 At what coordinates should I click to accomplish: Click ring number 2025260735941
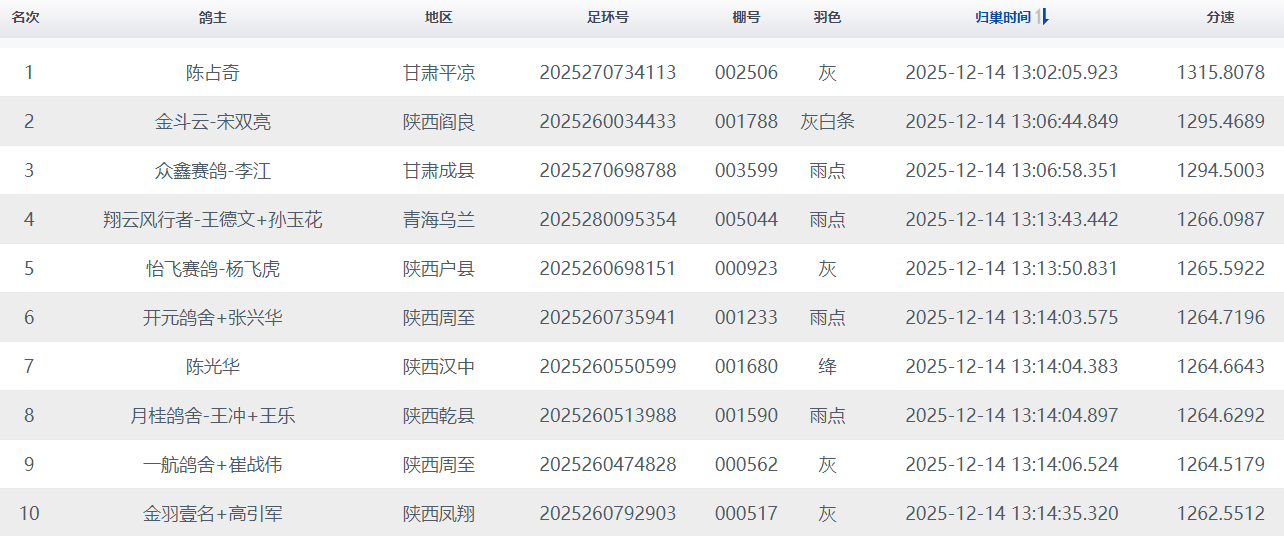click(607, 318)
